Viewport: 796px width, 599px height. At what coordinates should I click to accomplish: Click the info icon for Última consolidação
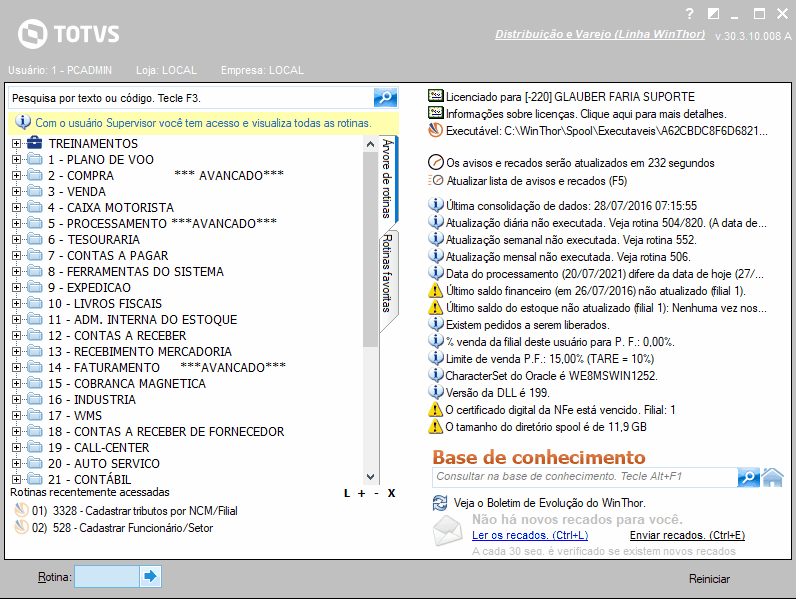[436, 205]
